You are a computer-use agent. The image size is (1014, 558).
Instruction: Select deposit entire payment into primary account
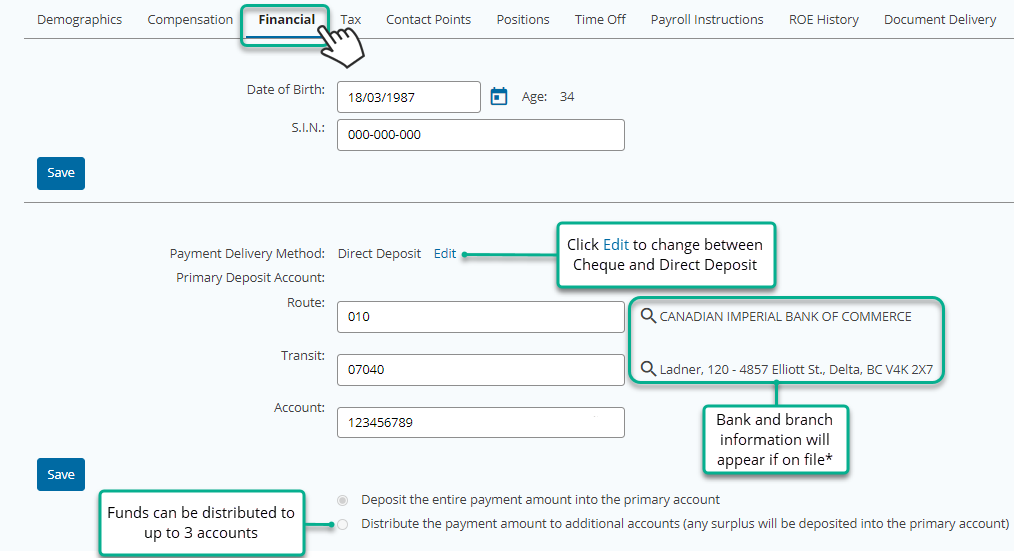343,500
